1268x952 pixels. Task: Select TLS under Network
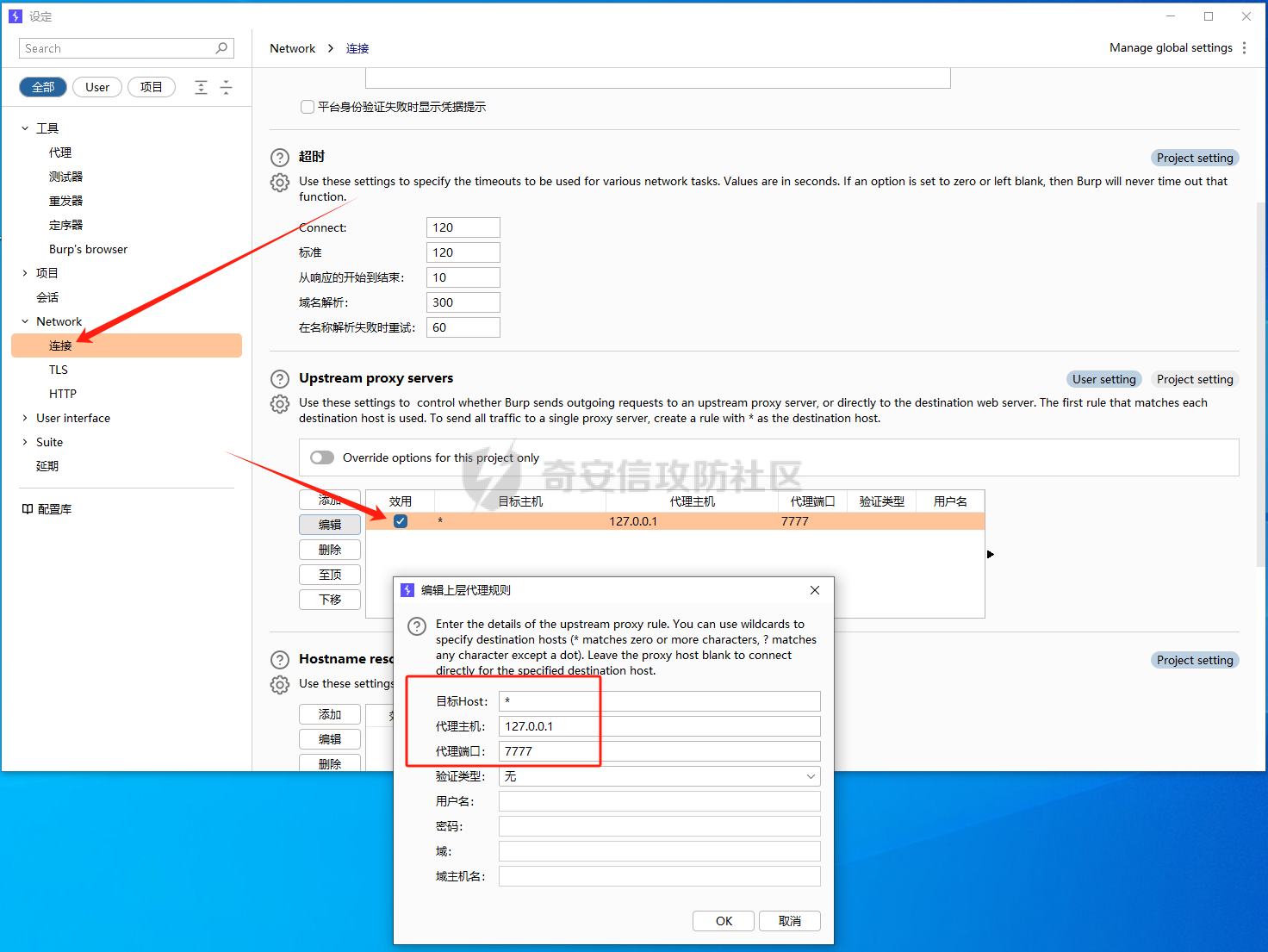(59, 370)
